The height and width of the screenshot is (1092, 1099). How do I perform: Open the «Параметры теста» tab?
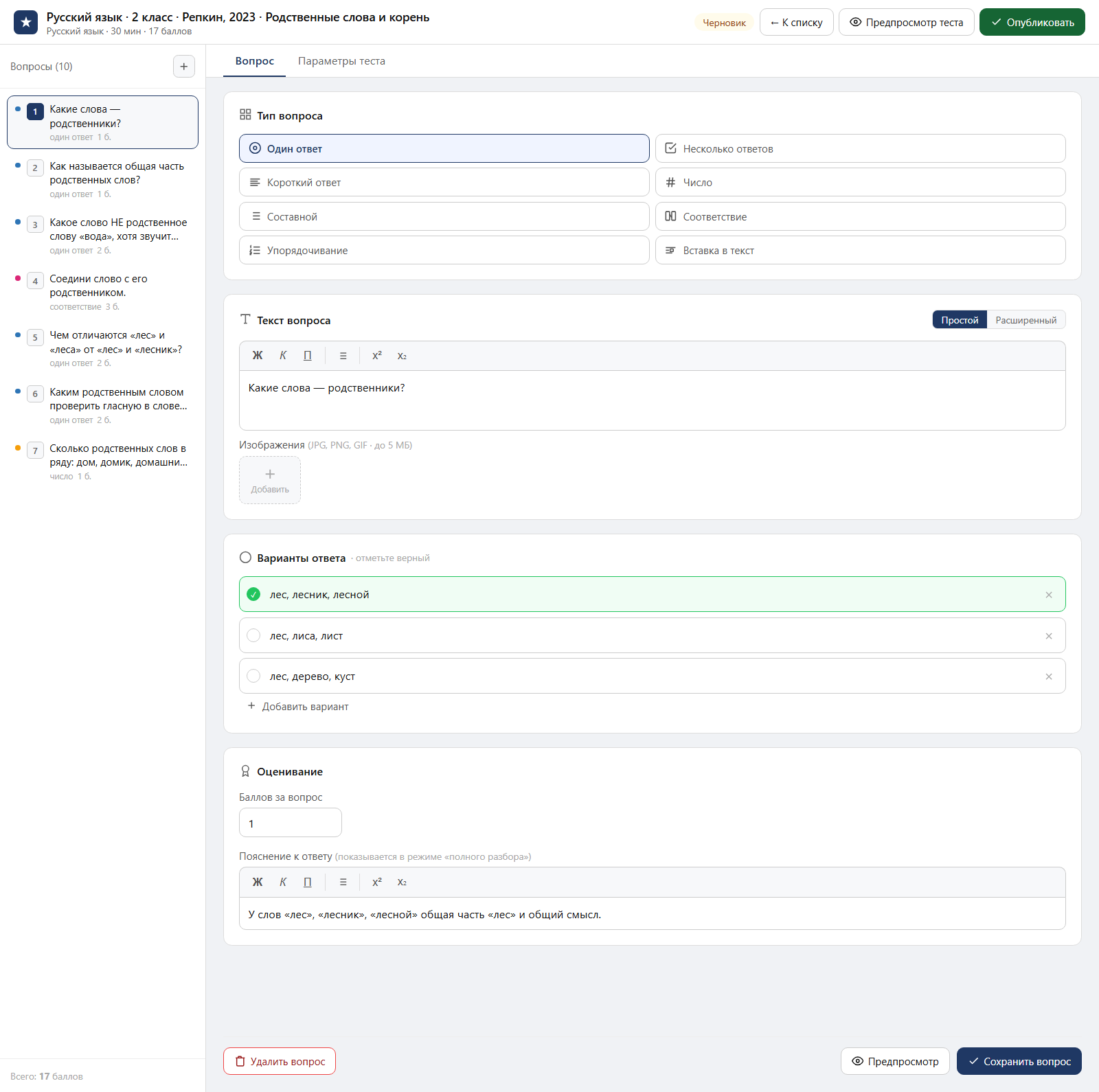[x=341, y=61]
